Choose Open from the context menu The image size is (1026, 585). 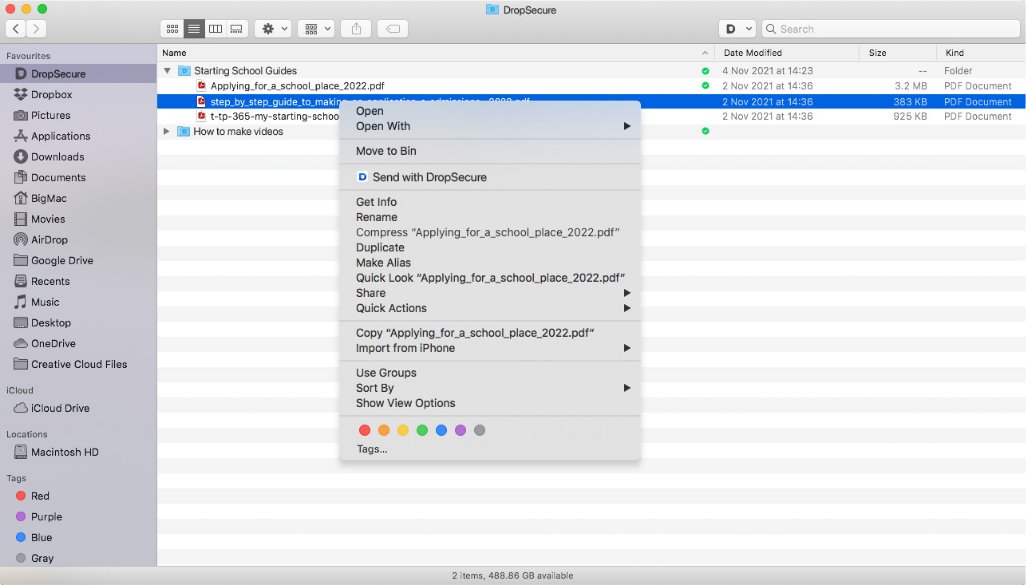(x=489, y=111)
